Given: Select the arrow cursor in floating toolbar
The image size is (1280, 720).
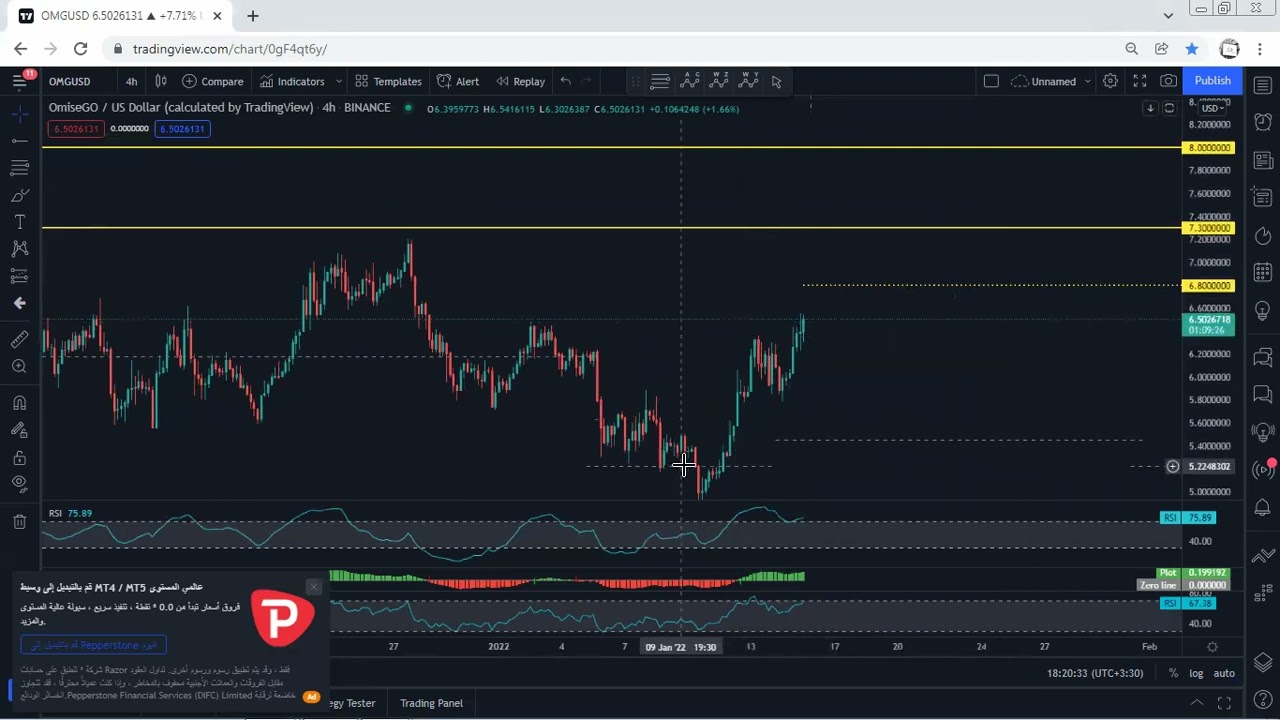Looking at the screenshot, I should coord(776,81).
